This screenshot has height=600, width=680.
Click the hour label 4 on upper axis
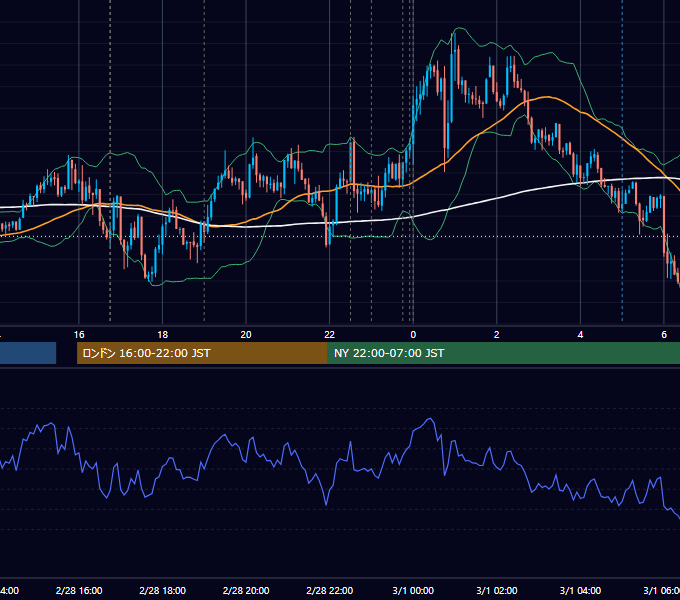(580, 335)
